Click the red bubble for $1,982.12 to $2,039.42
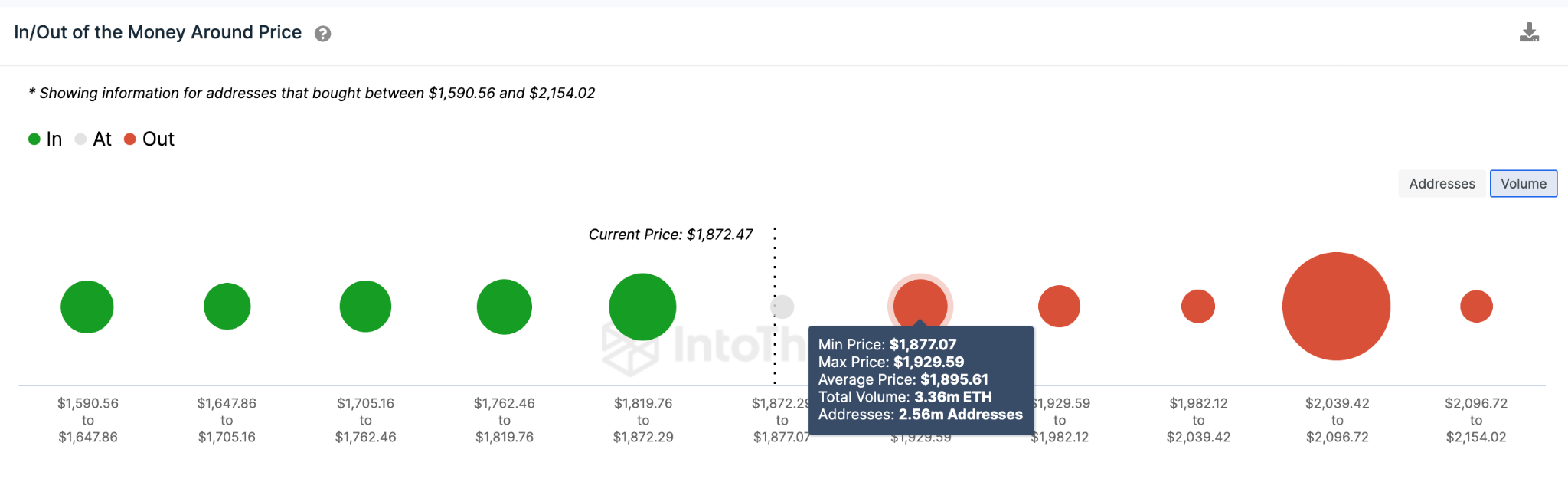1568x479 pixels. [1198, 307]
